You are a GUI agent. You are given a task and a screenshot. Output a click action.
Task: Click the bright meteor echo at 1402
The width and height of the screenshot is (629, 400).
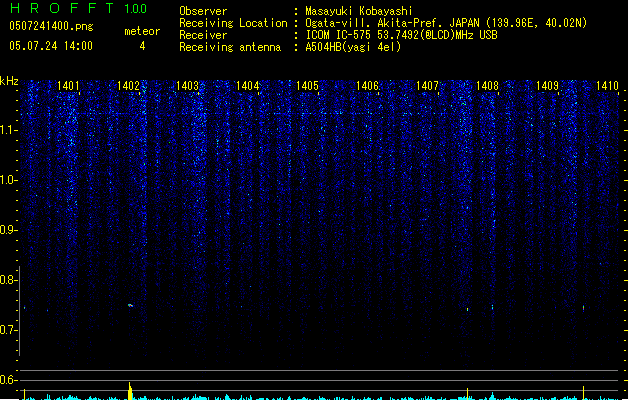tap(130, 306)
